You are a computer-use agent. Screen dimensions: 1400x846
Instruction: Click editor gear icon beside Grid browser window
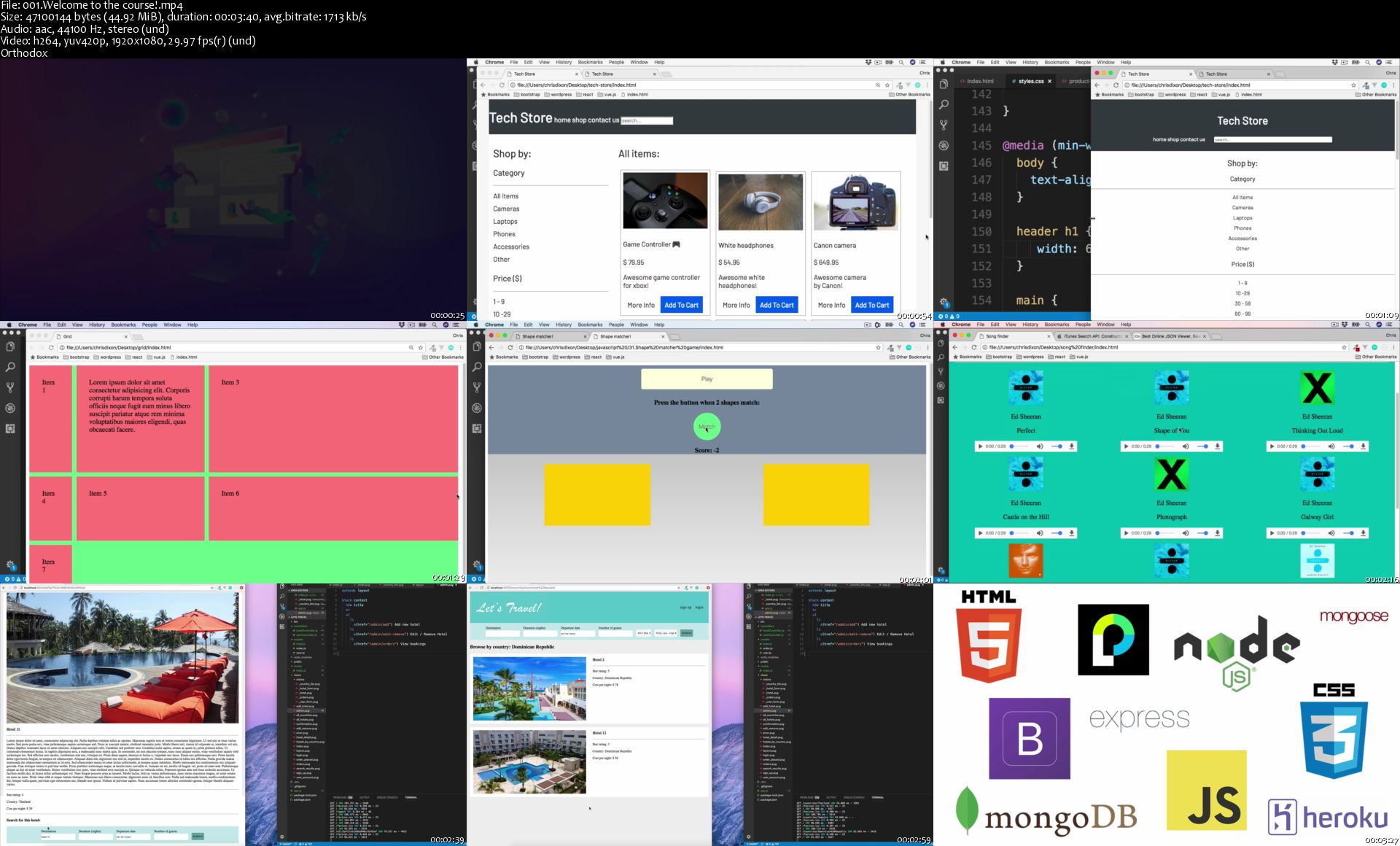pos(10,564)
